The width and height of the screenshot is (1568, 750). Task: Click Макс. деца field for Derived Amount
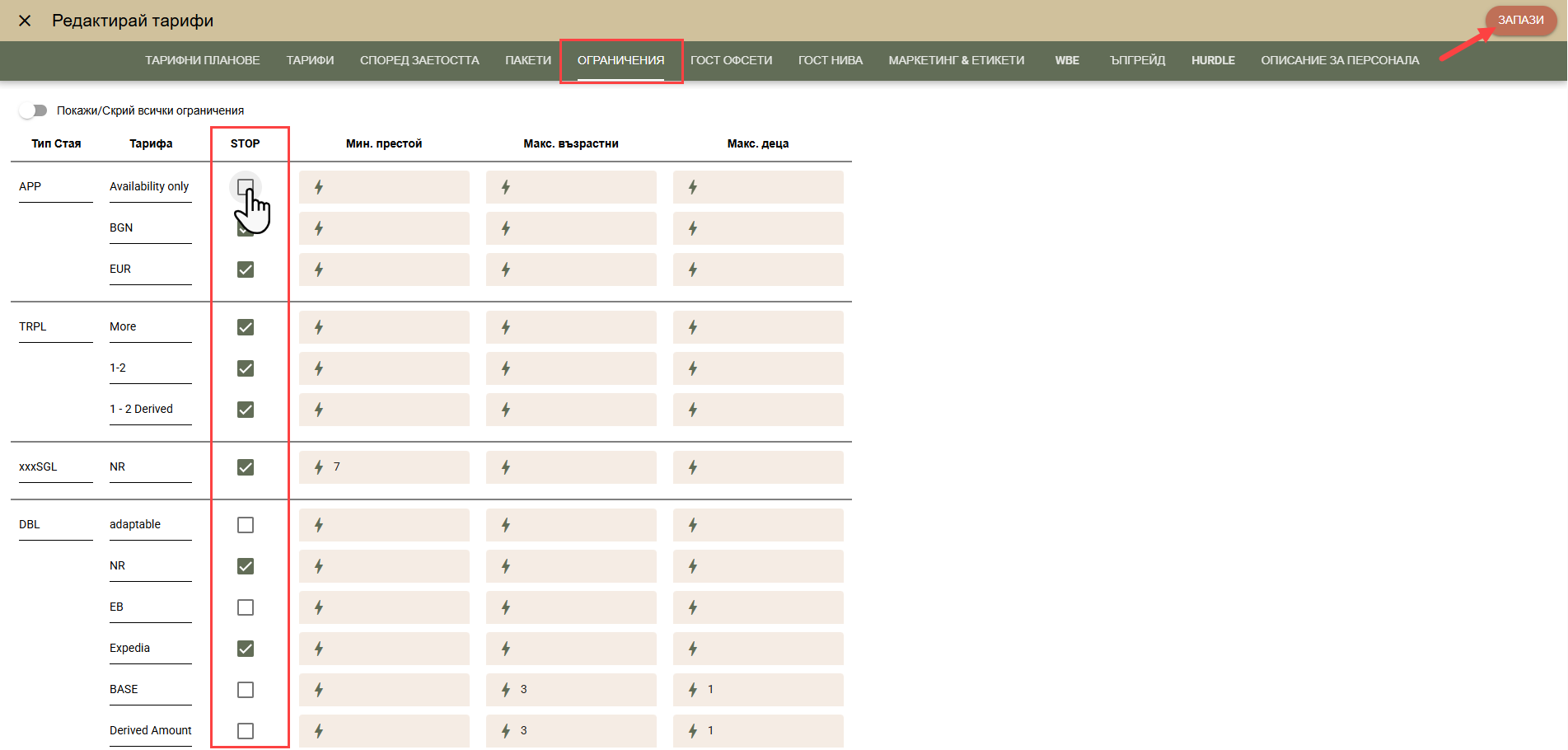click(x=758, y=731)
